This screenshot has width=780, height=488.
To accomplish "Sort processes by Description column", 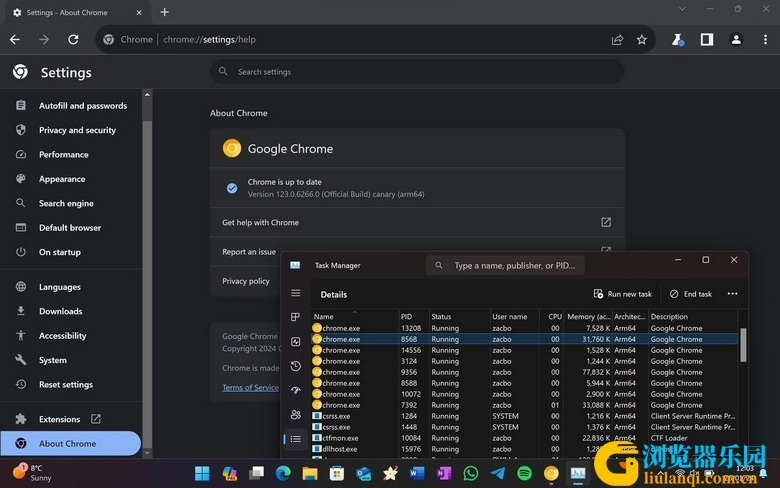I will coord(693,316).
